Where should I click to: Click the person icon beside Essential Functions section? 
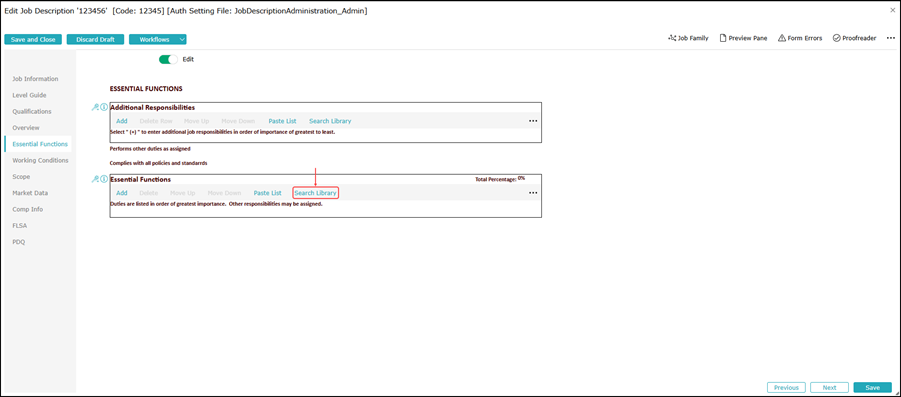95,179
